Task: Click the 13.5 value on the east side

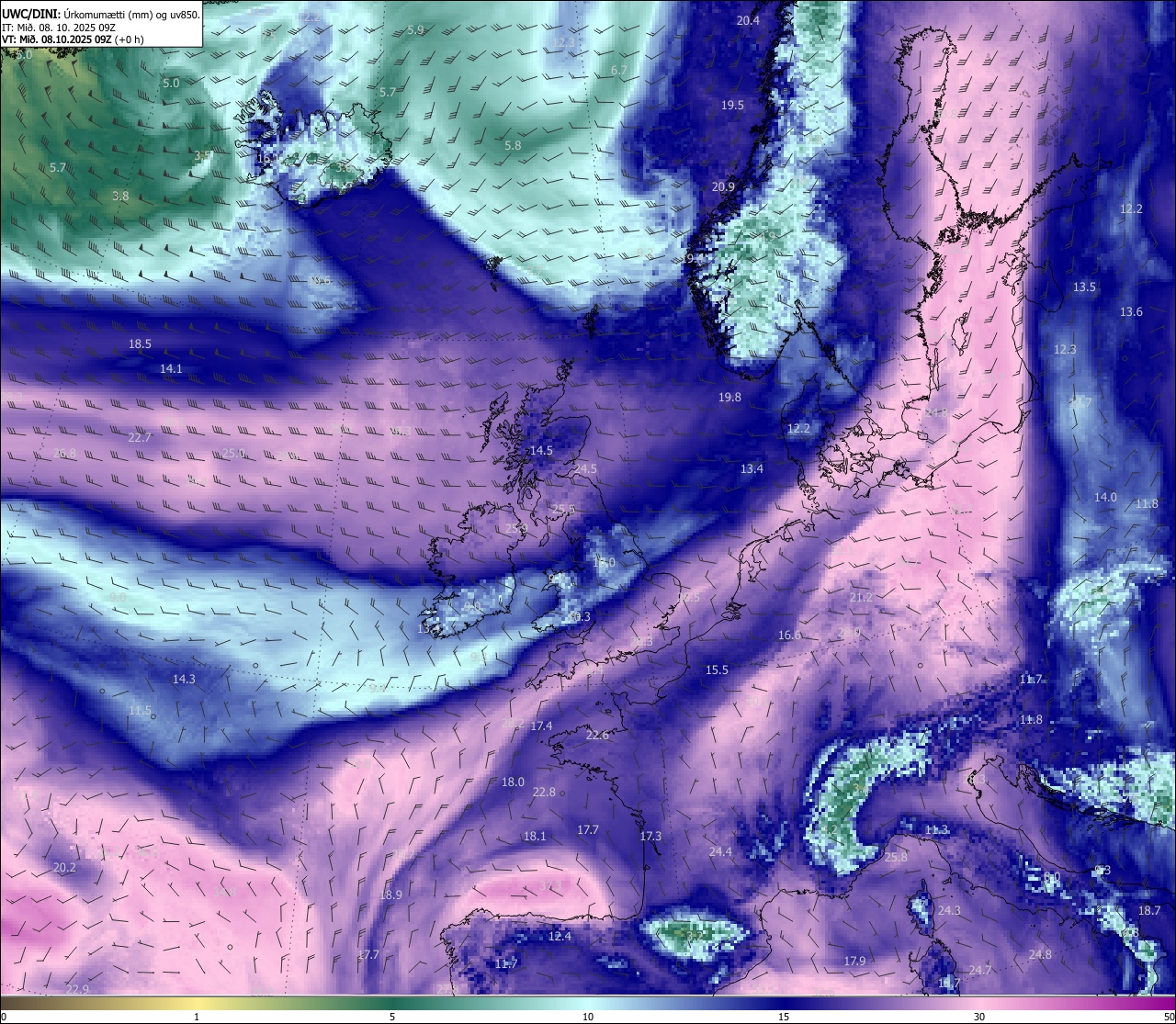Action: point(1084,287)
